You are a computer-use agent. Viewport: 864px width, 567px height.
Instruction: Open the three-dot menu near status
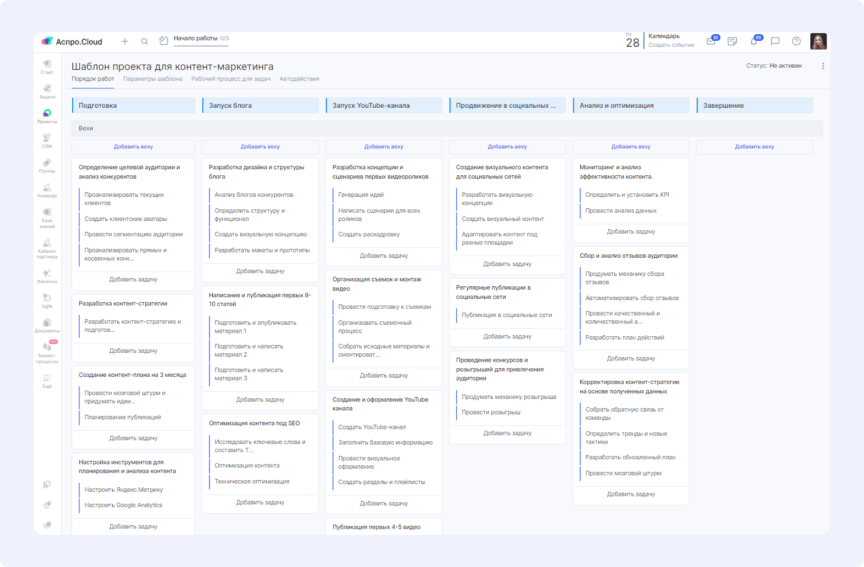tap(823, 66)
